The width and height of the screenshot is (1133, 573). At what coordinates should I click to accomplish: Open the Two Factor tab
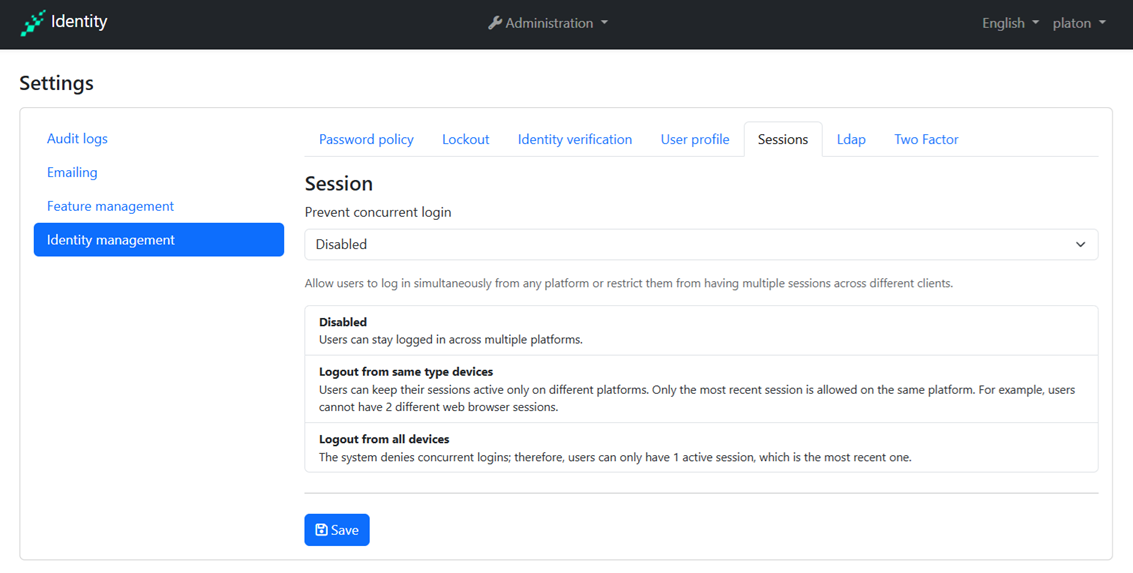point(926,139)
